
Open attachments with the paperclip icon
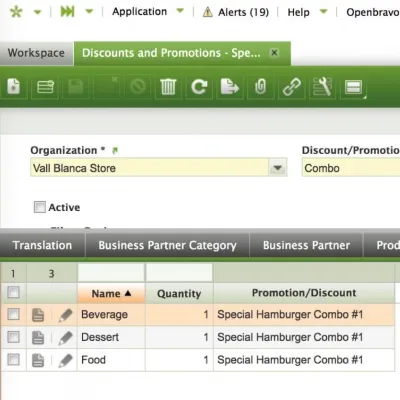point(260,87)
